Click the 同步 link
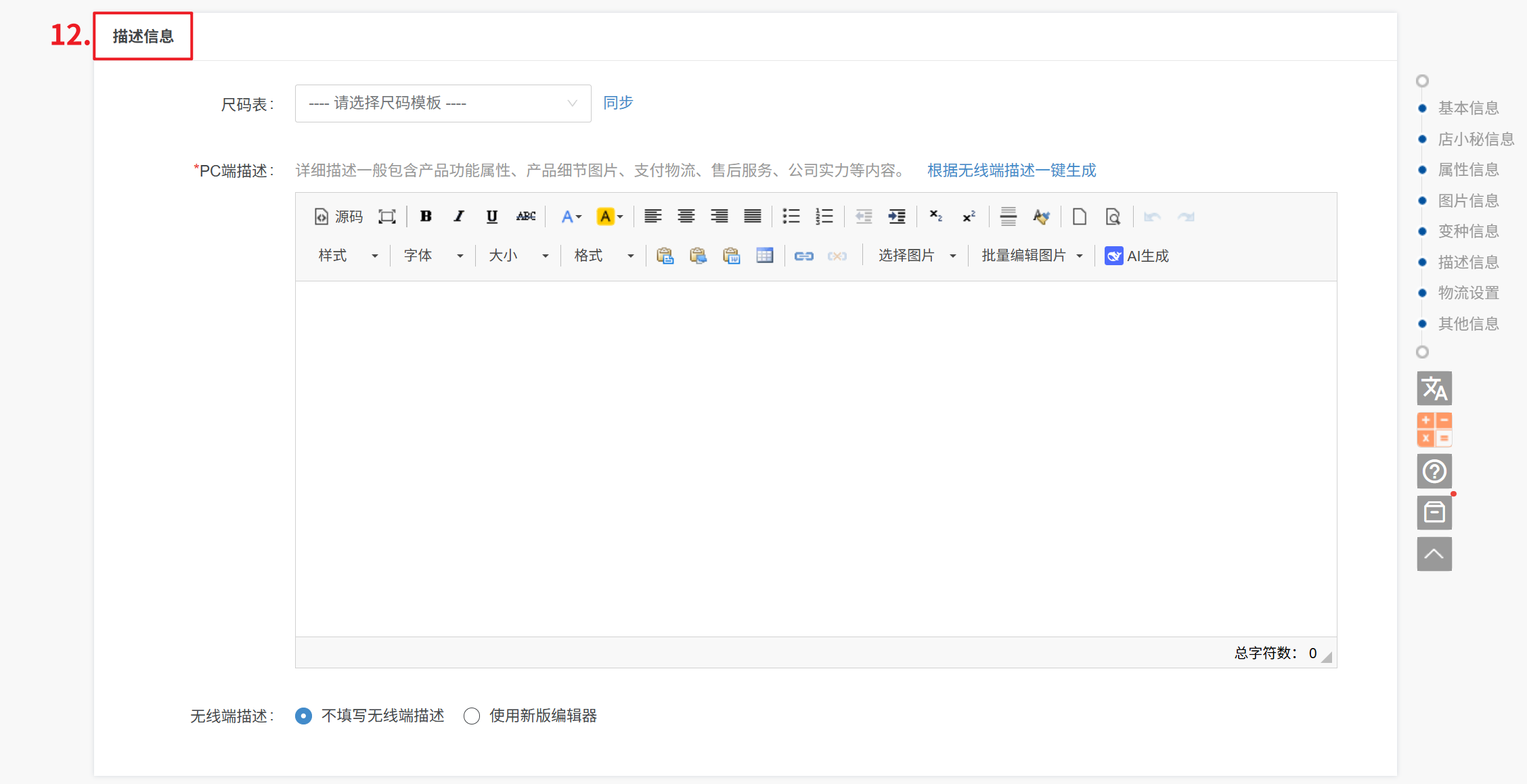The height and width of the screenshot is (784, 1527). (x=617, y=103)
